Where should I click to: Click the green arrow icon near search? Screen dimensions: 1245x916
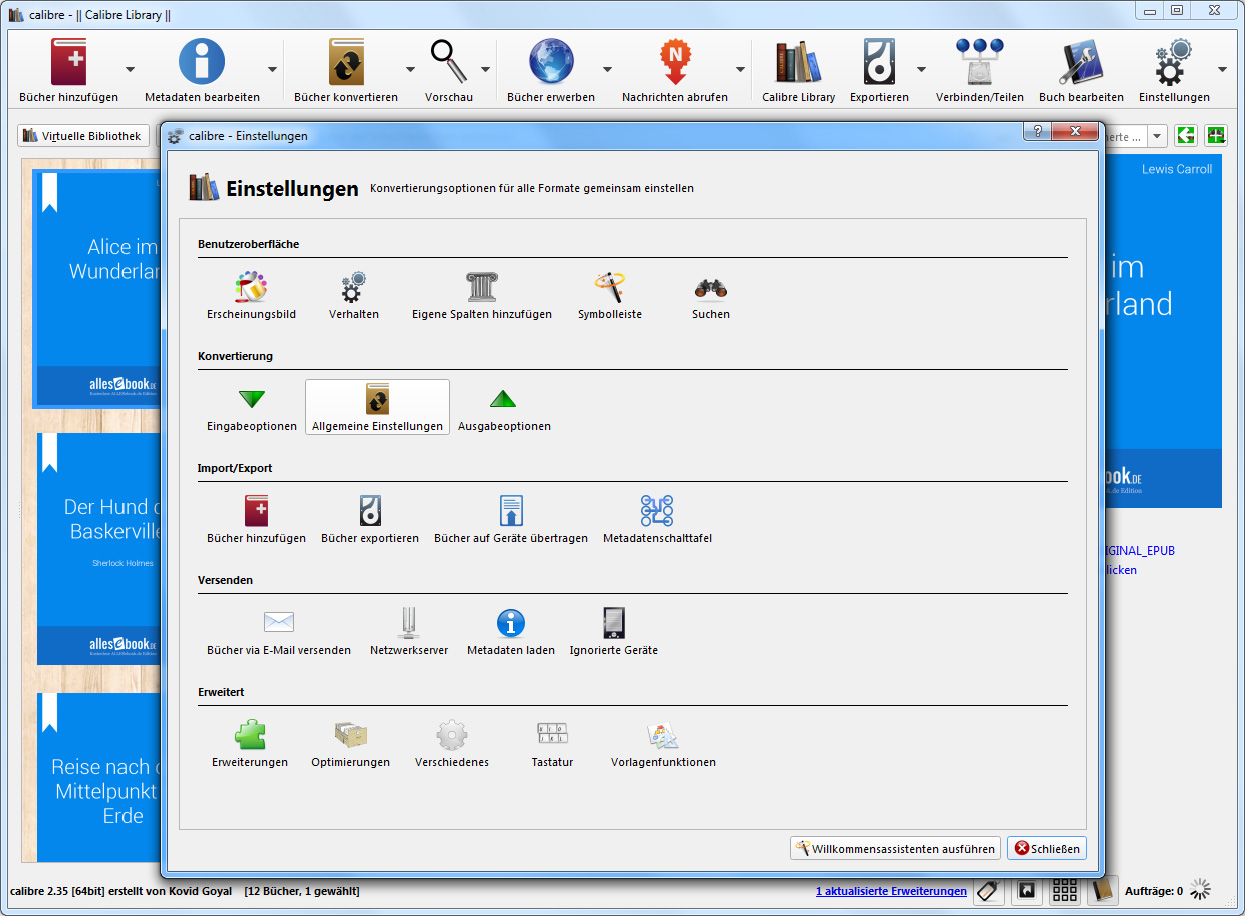click(1186, 136)
